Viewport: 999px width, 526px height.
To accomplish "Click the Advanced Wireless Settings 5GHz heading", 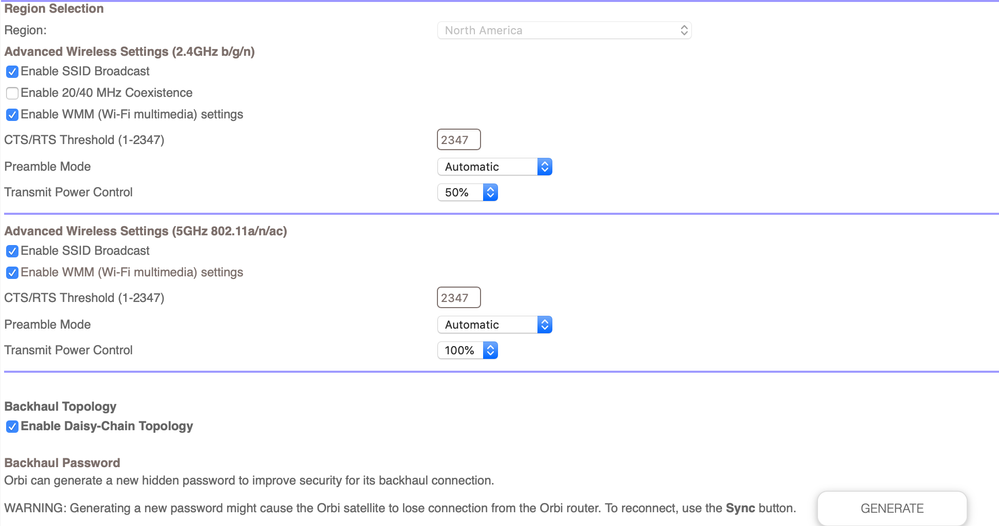I will click(x=145, y=231).
